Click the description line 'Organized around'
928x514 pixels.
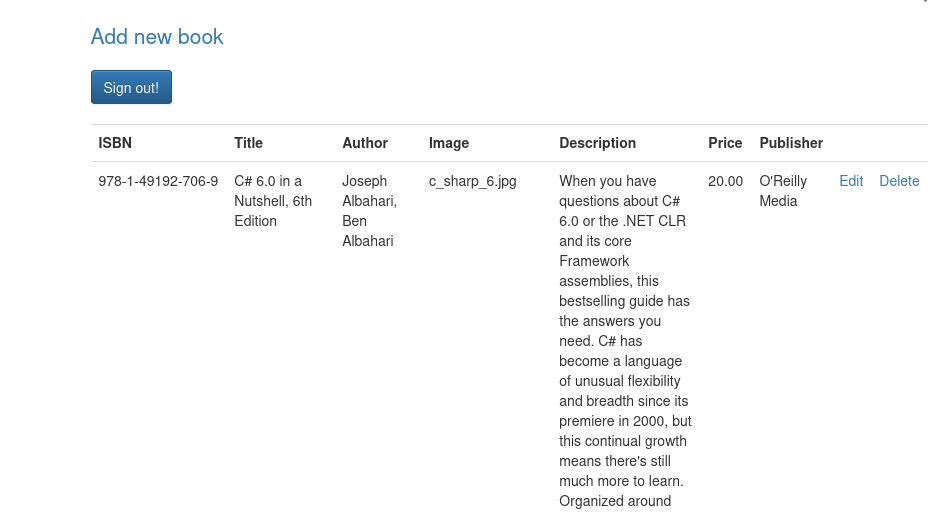(615, 501)
